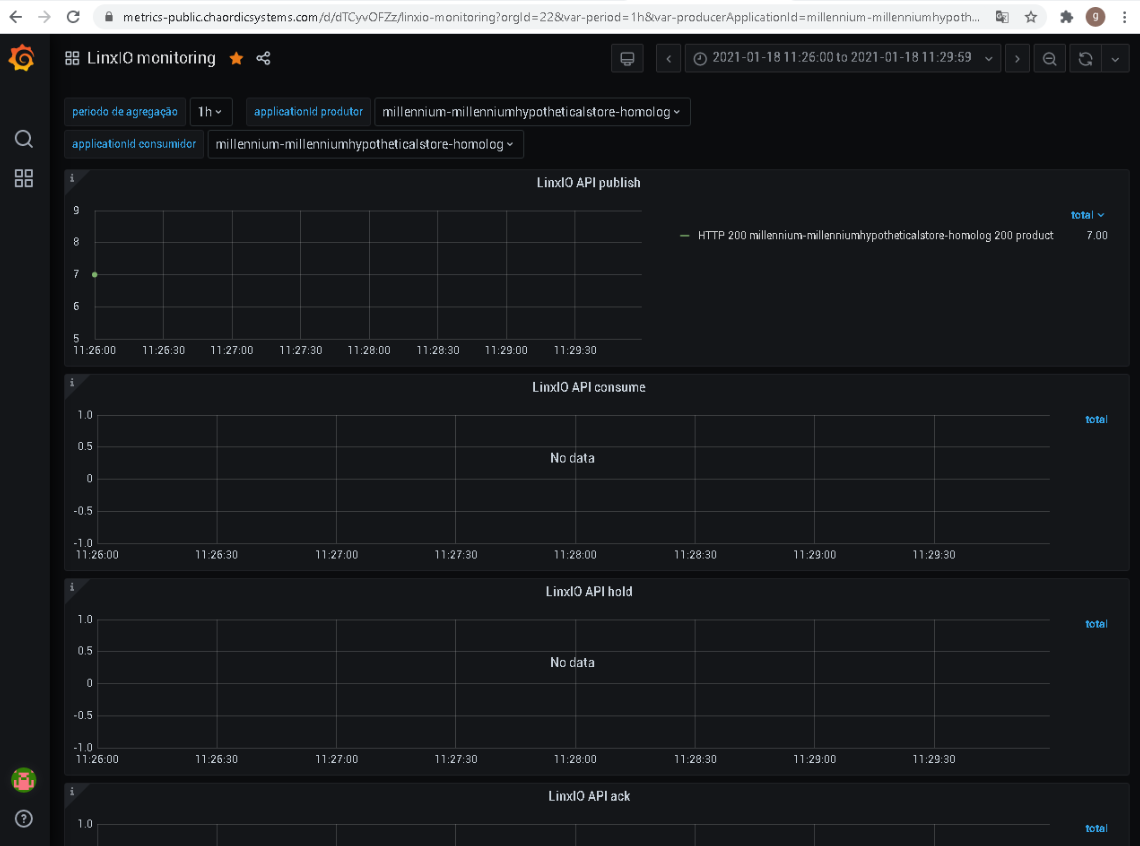Share the dashboard via share icon

coord(263,58)
